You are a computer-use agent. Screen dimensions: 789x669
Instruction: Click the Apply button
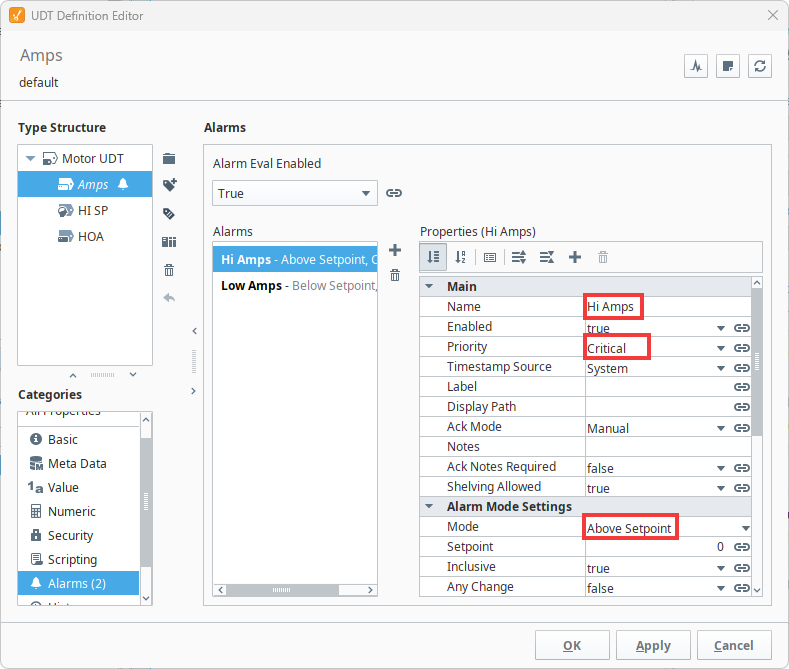click(653, 645)
